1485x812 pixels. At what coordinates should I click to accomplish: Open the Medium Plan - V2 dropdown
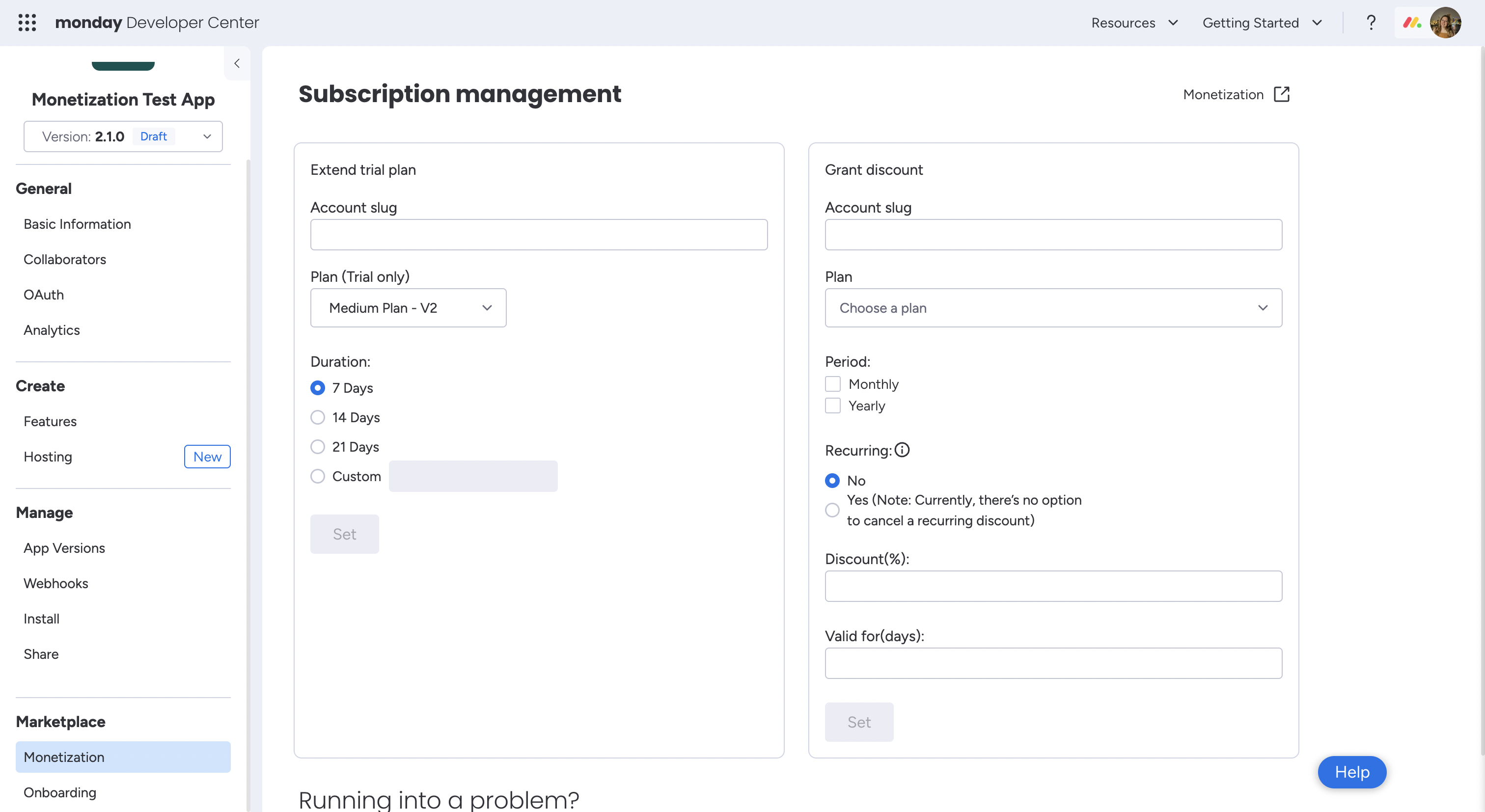pos(408,308)
